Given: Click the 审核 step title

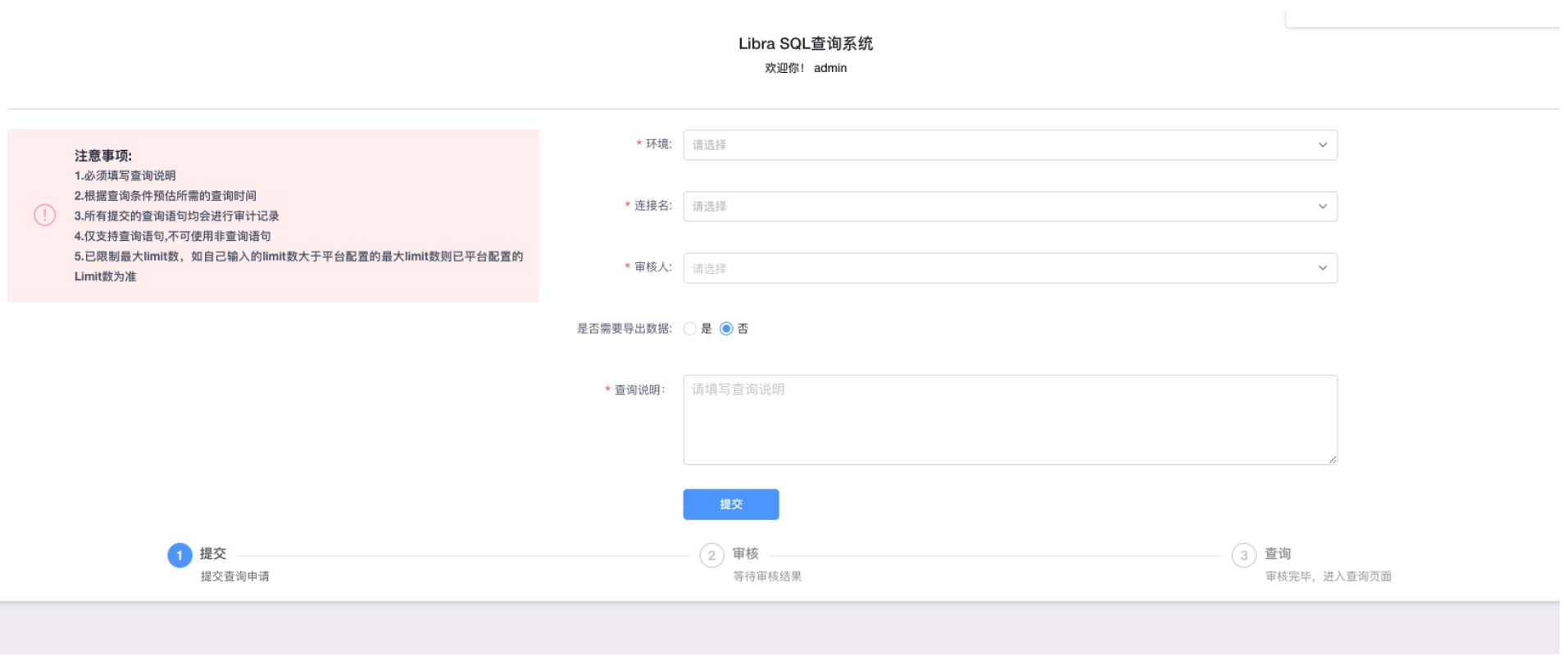Looking at the screenshot, I should pos(745,554).
